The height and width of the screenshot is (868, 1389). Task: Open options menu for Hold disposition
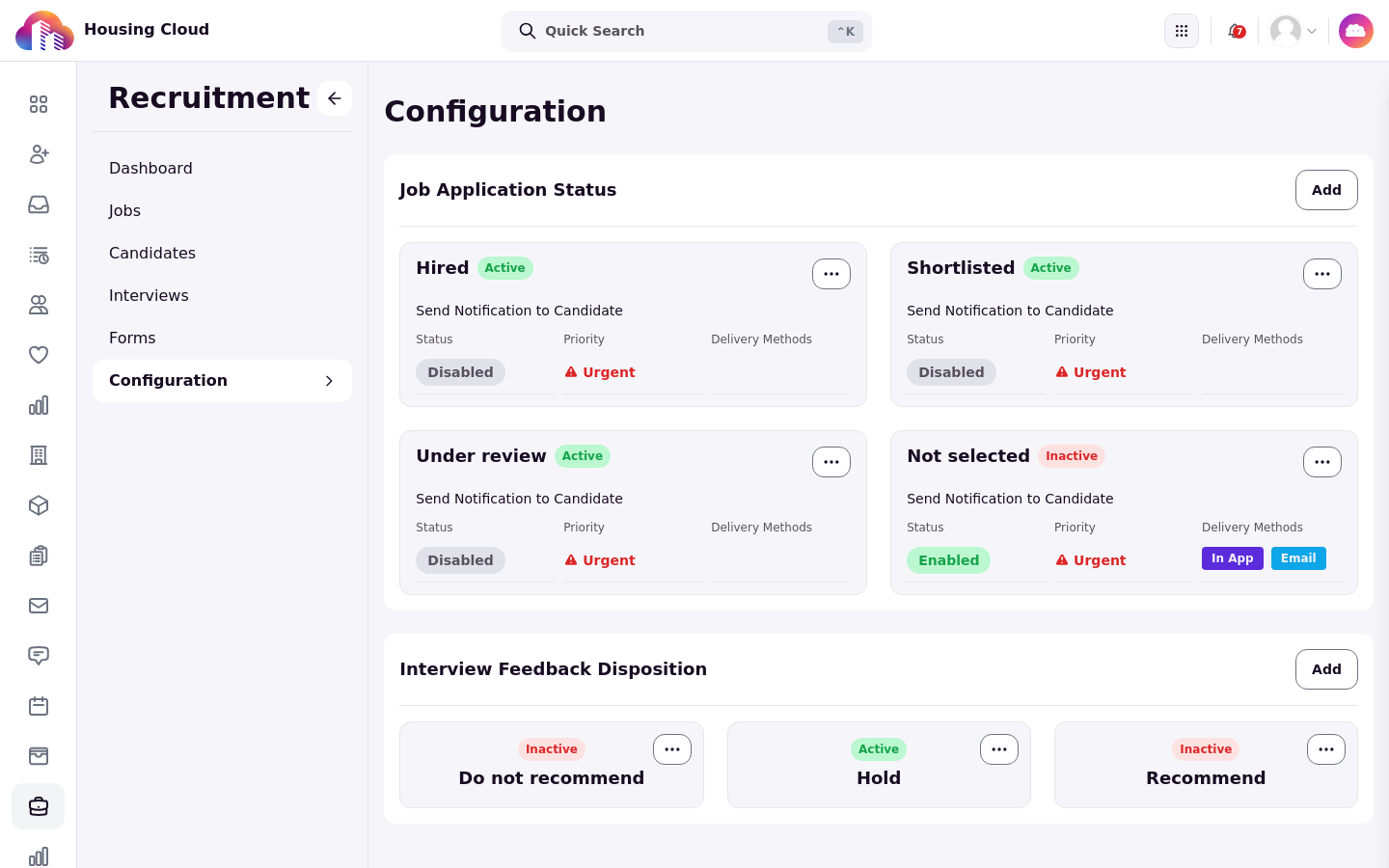coord(999,749)
